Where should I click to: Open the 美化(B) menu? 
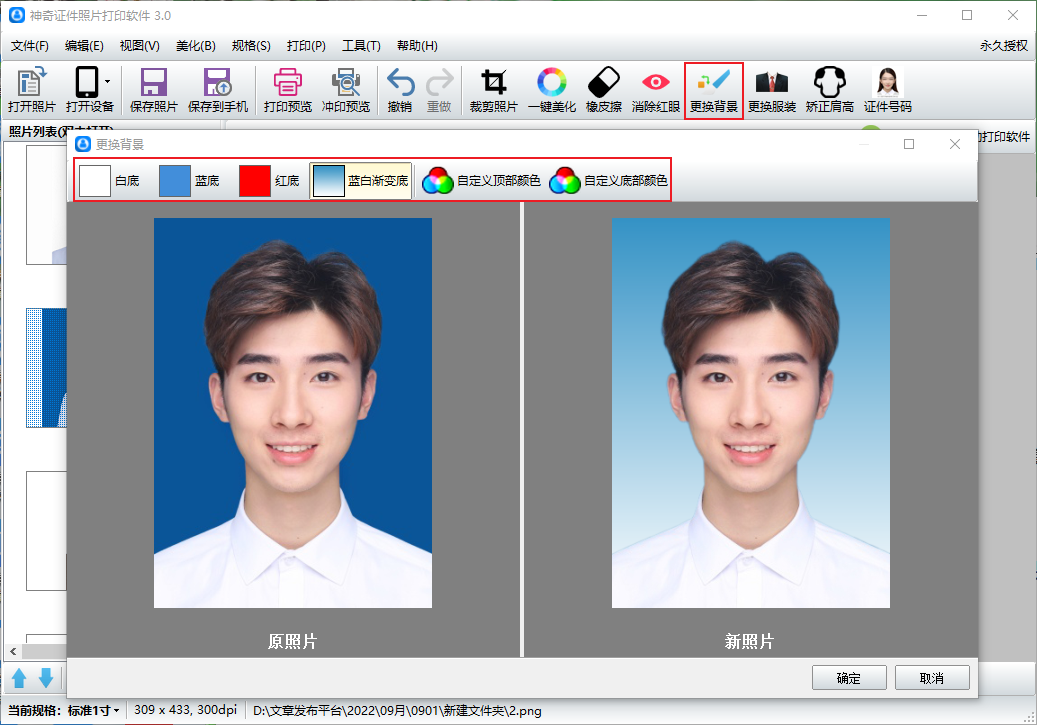(x=196, y=46)
